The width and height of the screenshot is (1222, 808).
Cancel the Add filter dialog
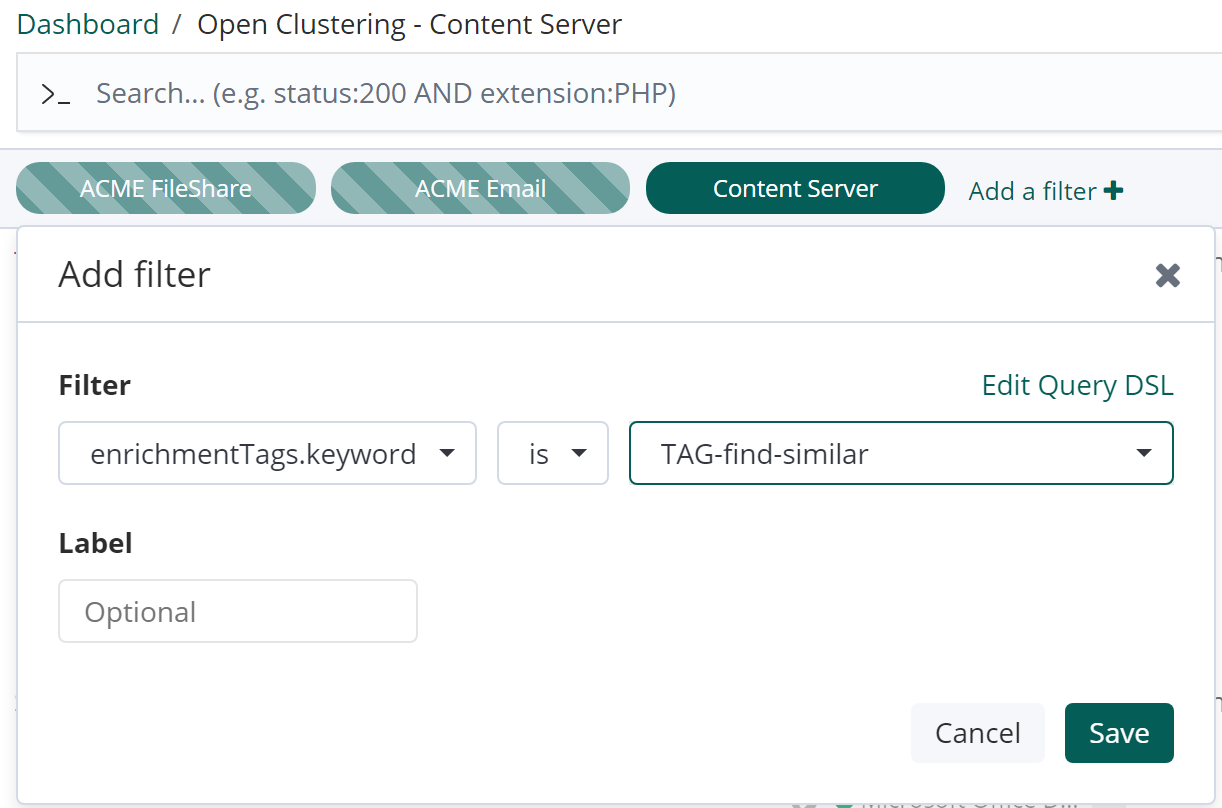pyautogui.click(x=977, y=733)
